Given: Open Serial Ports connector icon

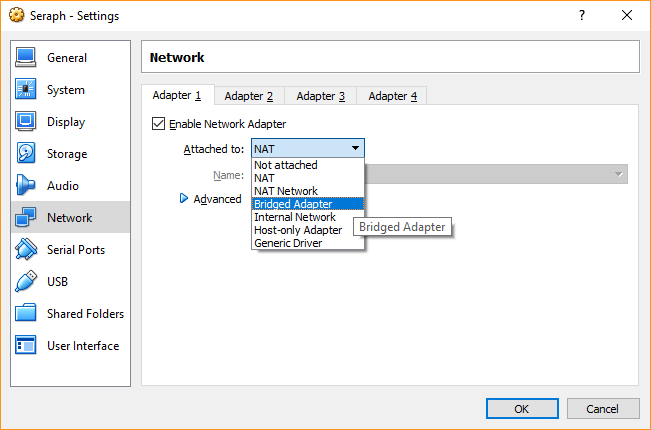Looking at the screenshot, I should [26, 250].
